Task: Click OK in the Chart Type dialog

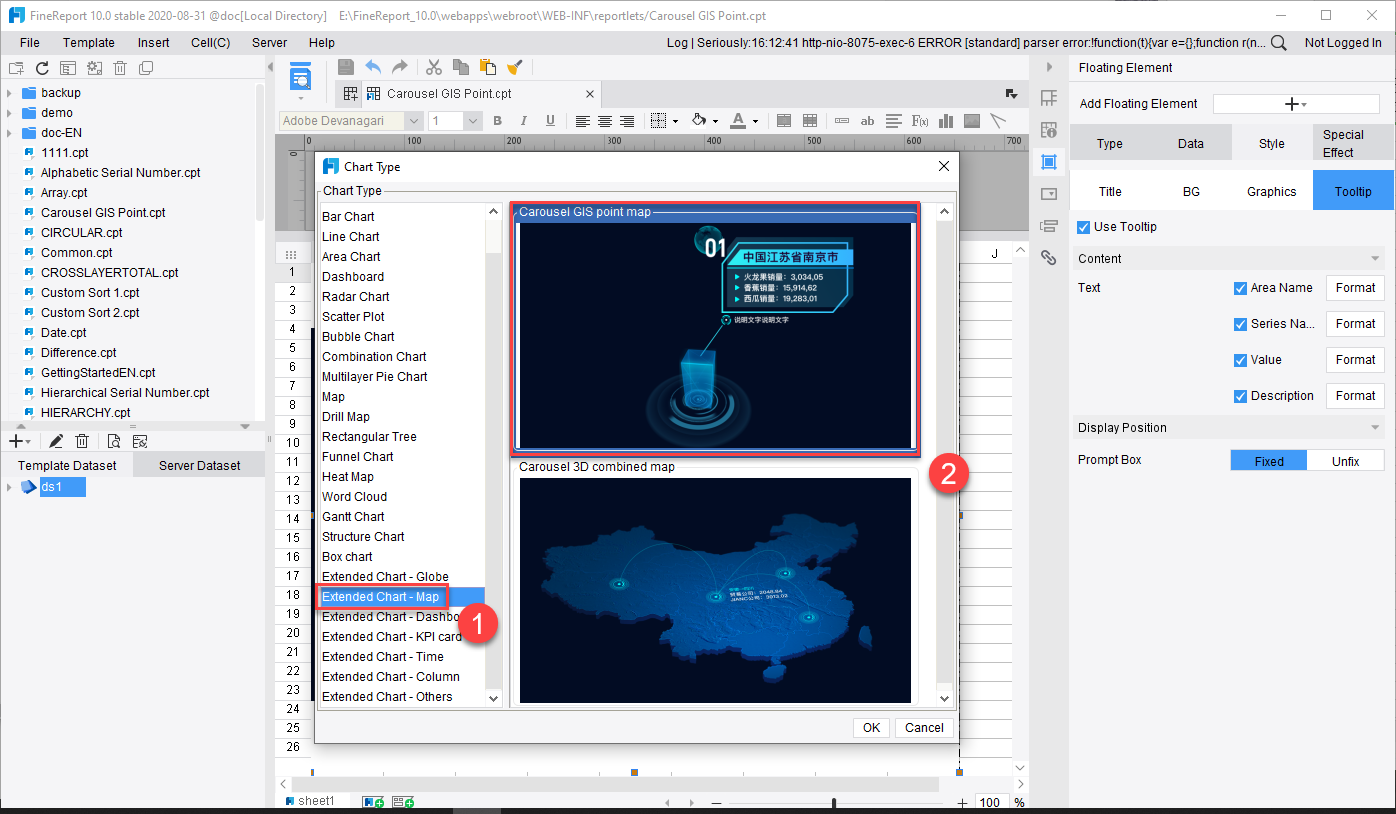Action: tap(870, 727)
